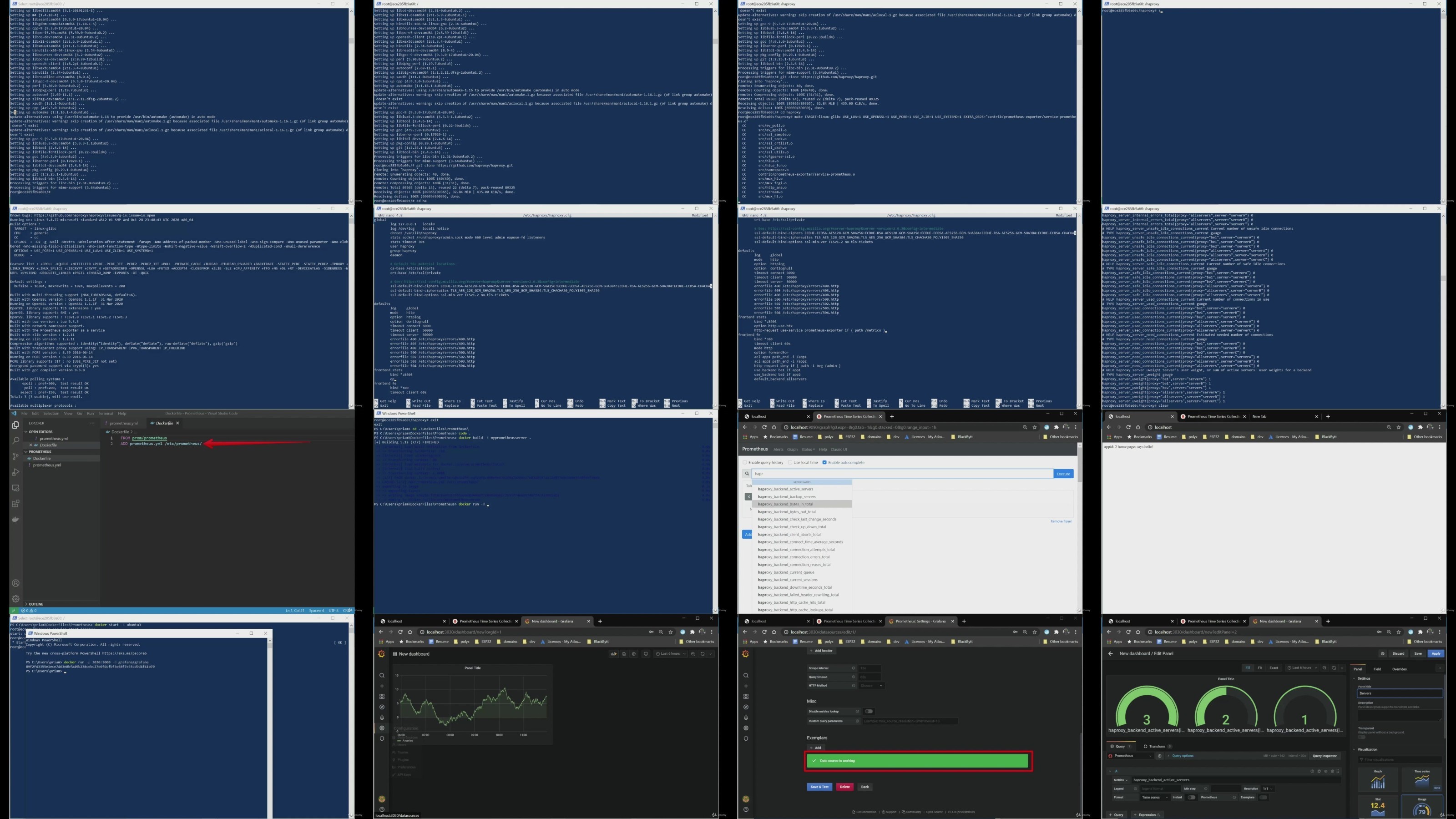Click the zoom-out time range icon in Edit Panel

click(1325, 668)
